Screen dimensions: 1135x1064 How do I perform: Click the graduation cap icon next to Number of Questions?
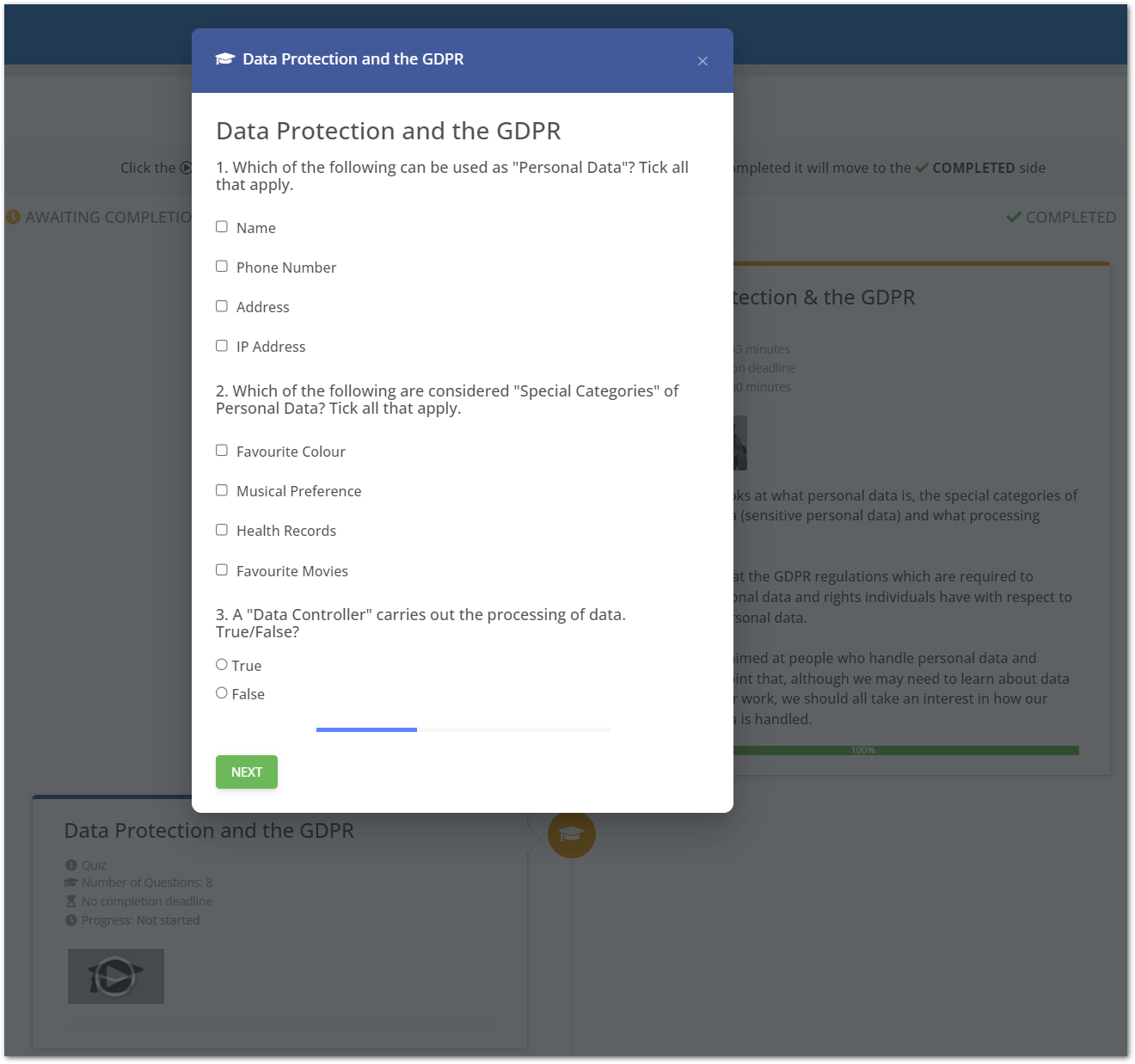click(x=71, y=883)
